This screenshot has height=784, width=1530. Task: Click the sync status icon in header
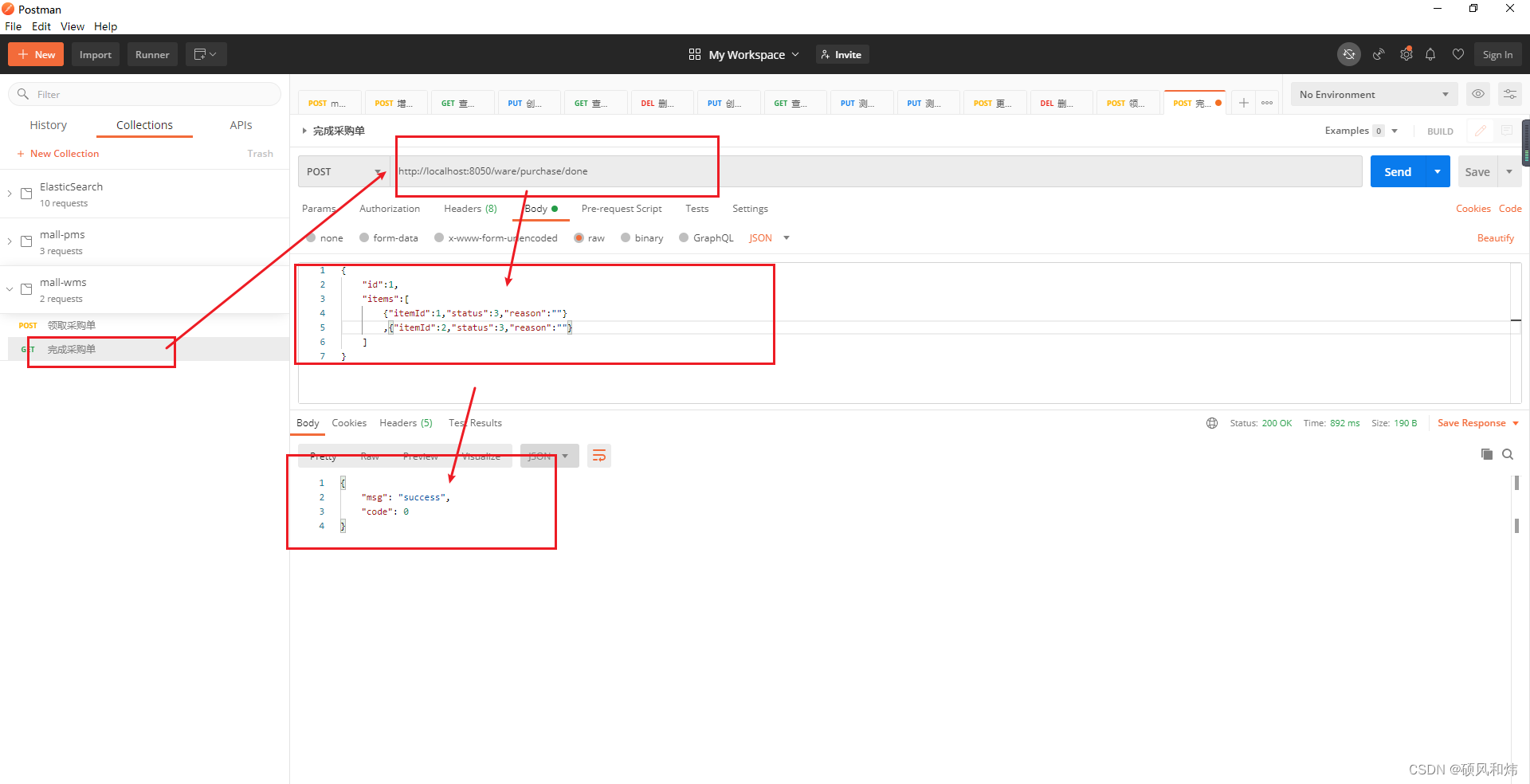point(1348,54)
